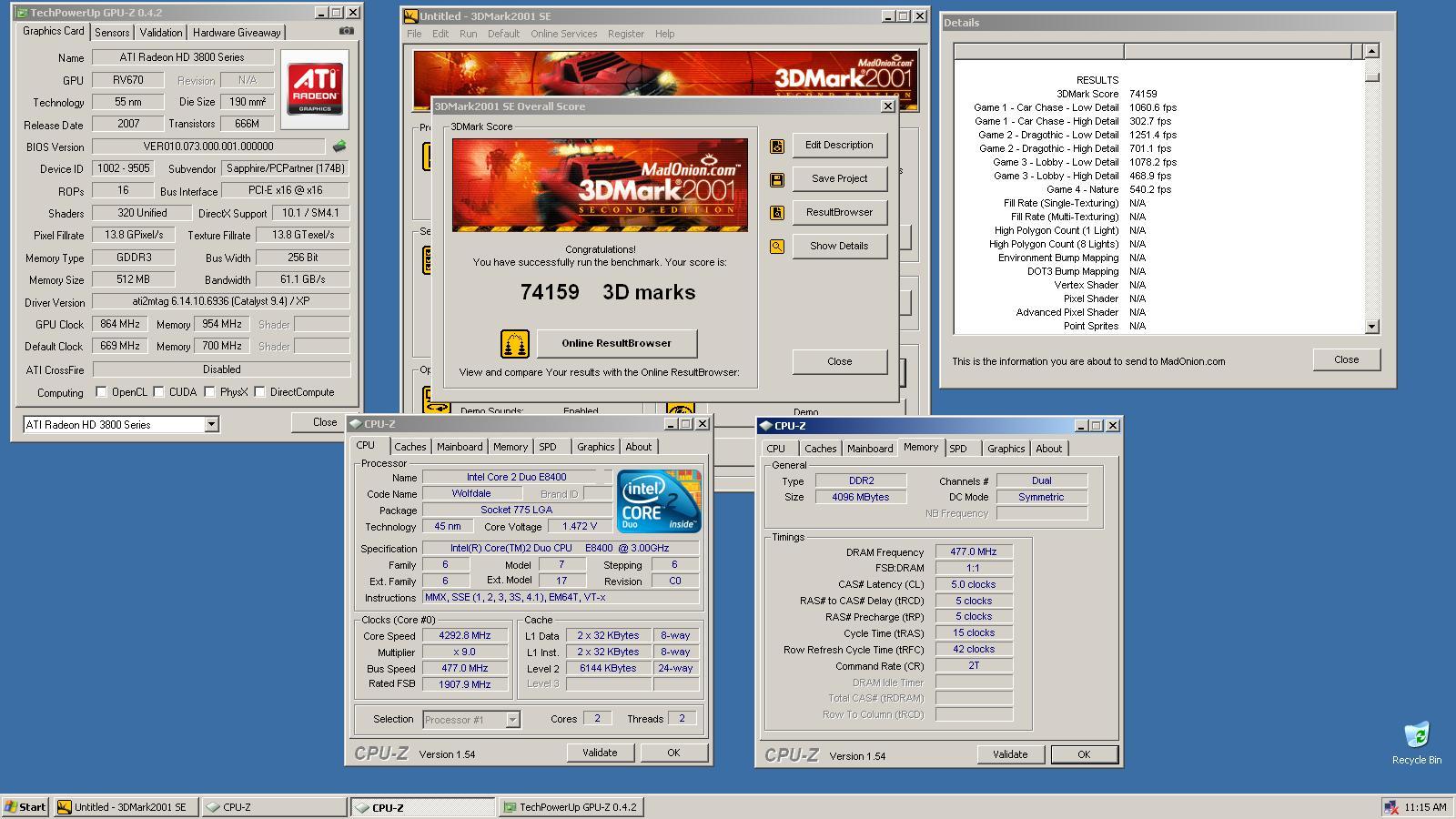The height and width of the screenshot is (819, 1456).
Task: Click the Details list column header
Action: (1158, 51)
